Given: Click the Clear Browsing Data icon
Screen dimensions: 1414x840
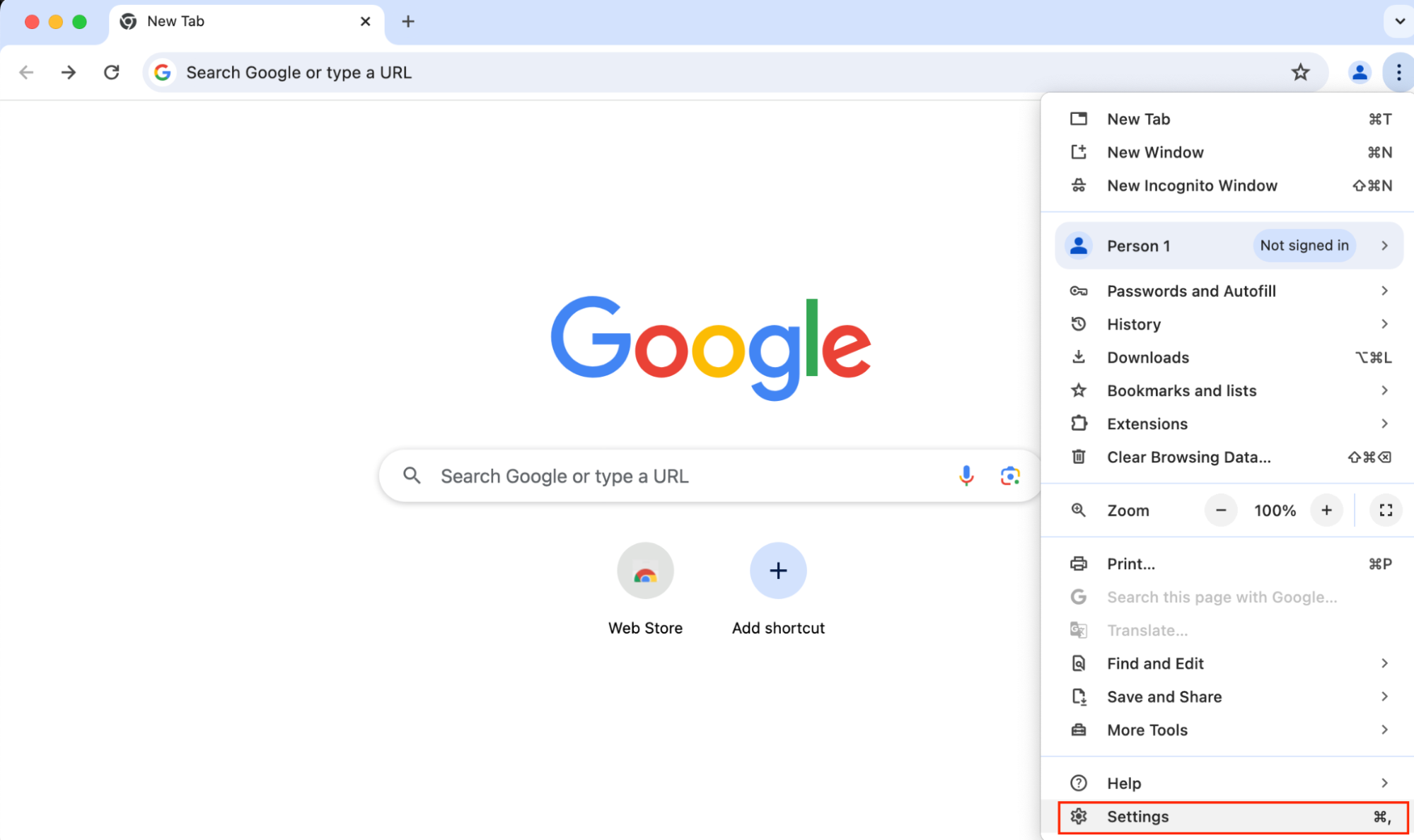Looking at the screenshot, I should [1078, 457].
